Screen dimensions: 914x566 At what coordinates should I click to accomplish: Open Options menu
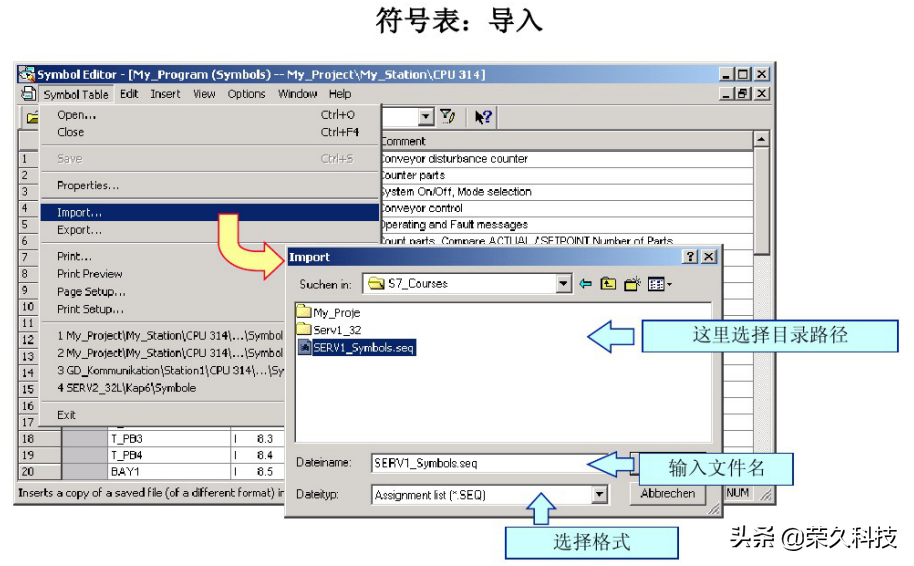[x=246, y=94]
